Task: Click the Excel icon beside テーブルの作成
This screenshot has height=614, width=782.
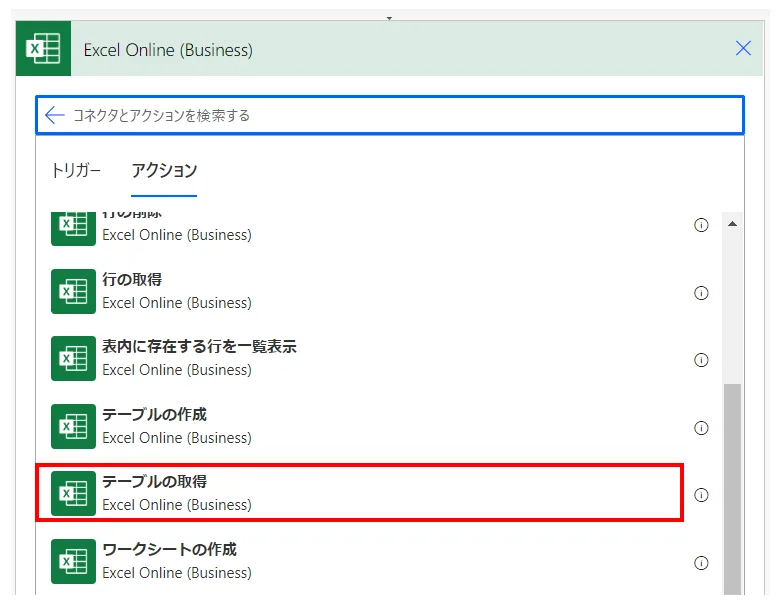Action: pos(73,426)
